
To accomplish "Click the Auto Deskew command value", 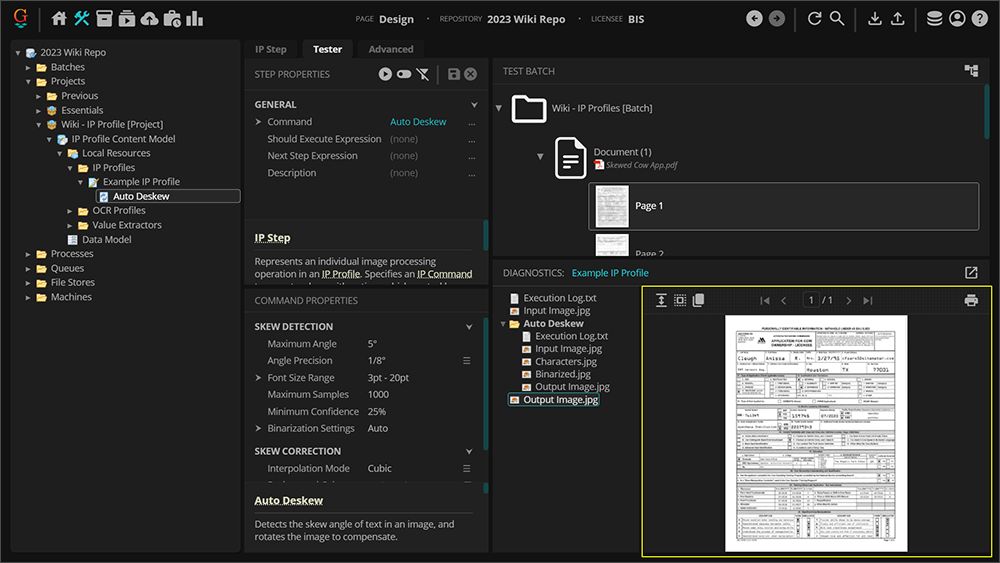I will (418, 122).
